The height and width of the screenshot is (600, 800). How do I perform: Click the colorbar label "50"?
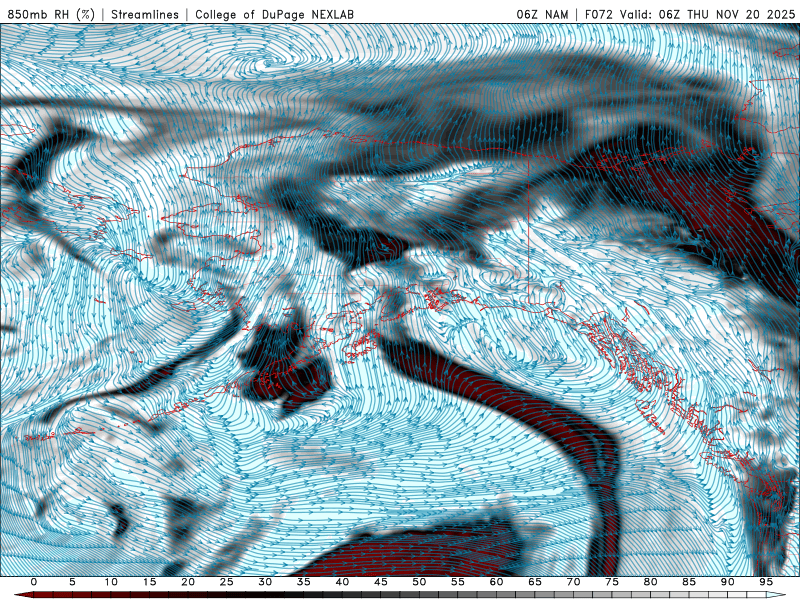click(419, 582)
